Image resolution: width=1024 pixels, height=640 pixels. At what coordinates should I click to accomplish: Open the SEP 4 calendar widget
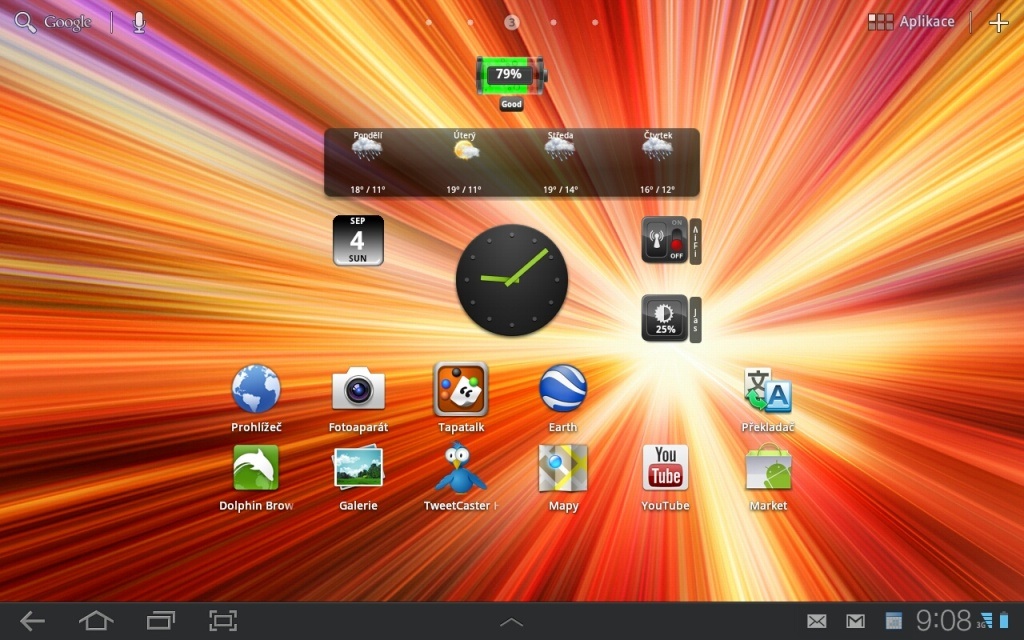(x=358, y=240)
